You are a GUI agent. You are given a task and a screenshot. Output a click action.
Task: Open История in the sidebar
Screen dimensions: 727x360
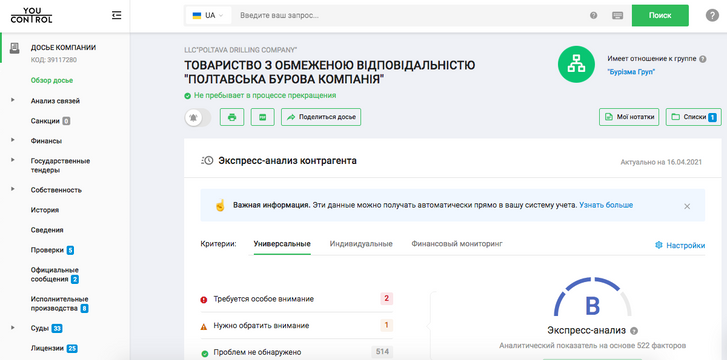(45, 210)
